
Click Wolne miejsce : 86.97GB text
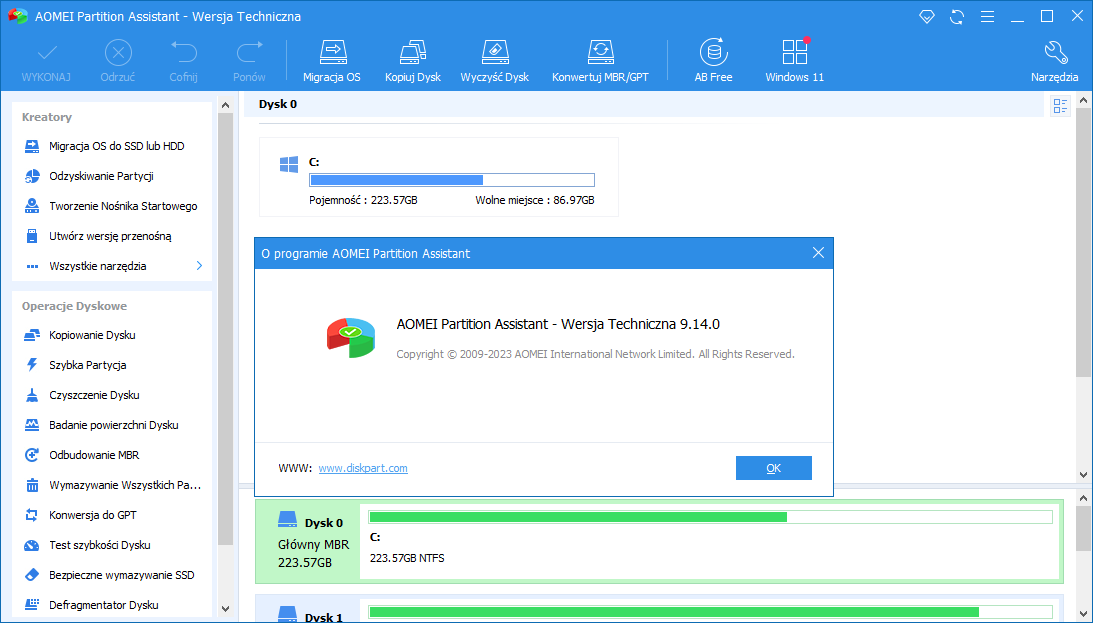click(535, 200)
